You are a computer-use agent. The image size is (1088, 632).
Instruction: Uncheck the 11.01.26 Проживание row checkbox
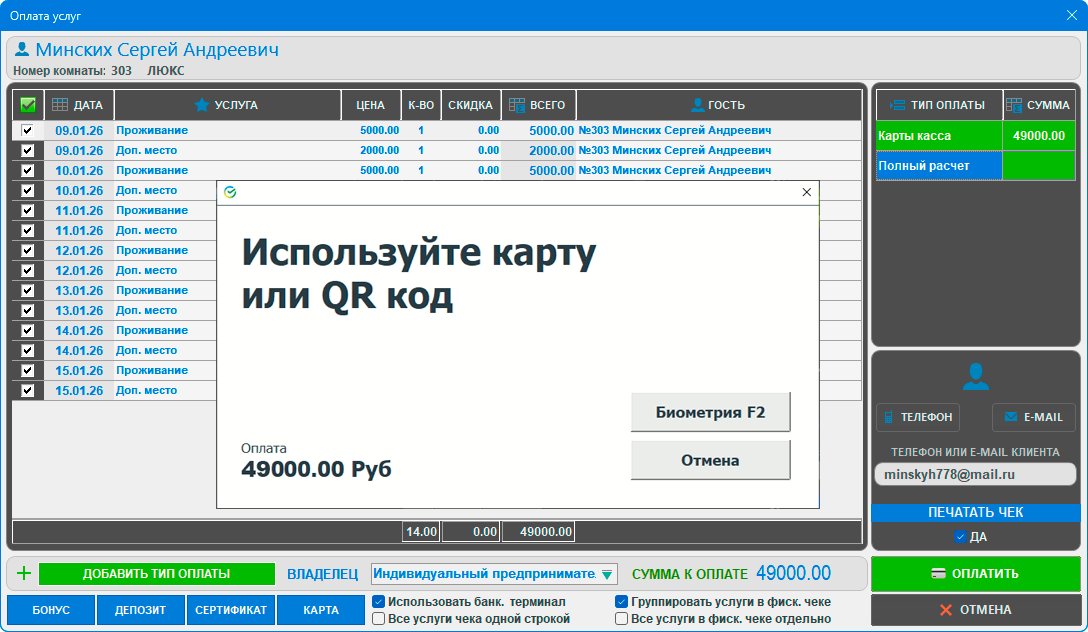tap(27, 210)
